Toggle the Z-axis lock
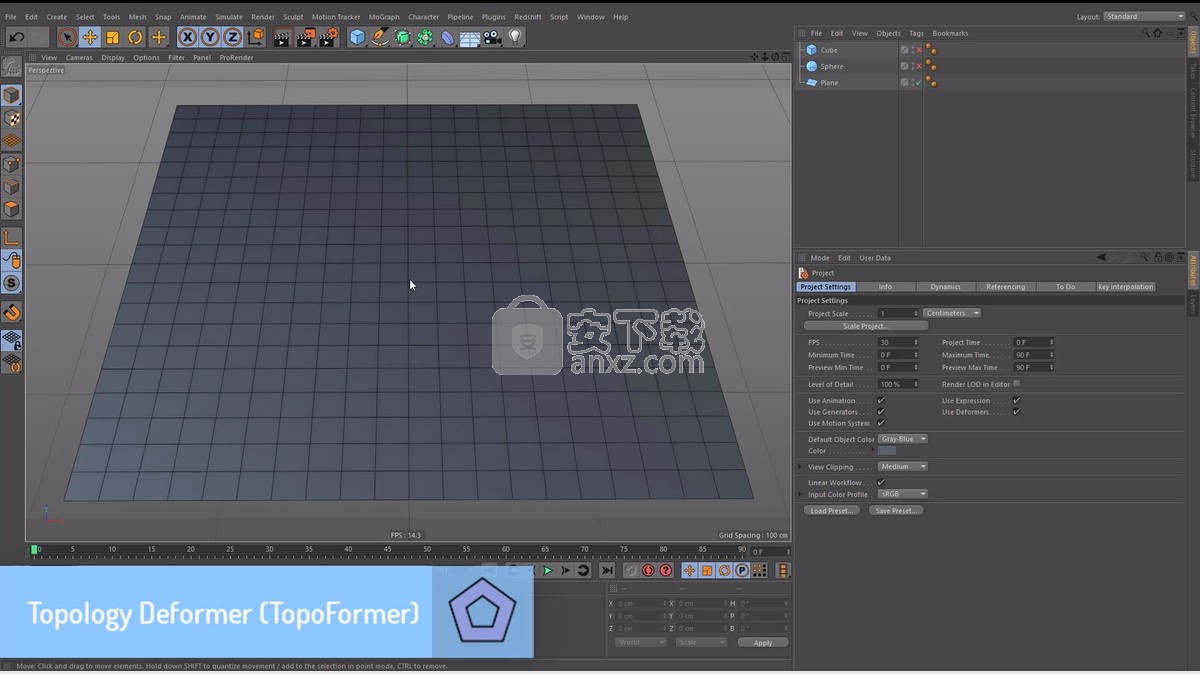 [232, 37]
